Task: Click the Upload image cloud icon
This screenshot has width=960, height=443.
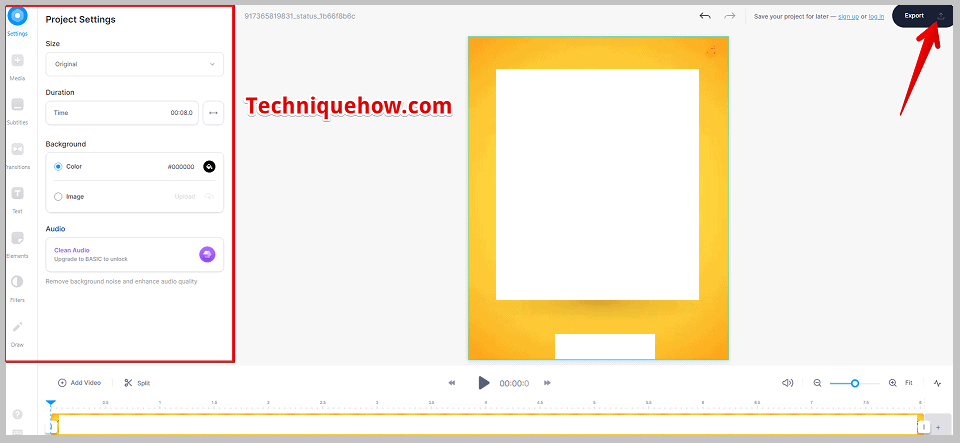Action: click(209, 197)
